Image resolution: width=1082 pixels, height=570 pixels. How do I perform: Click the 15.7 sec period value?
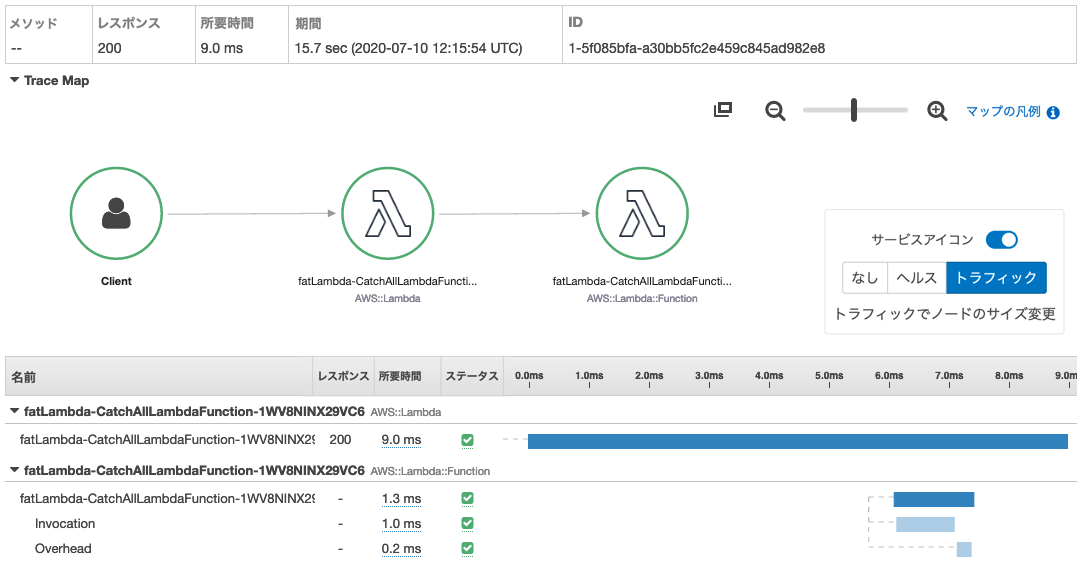409,48
